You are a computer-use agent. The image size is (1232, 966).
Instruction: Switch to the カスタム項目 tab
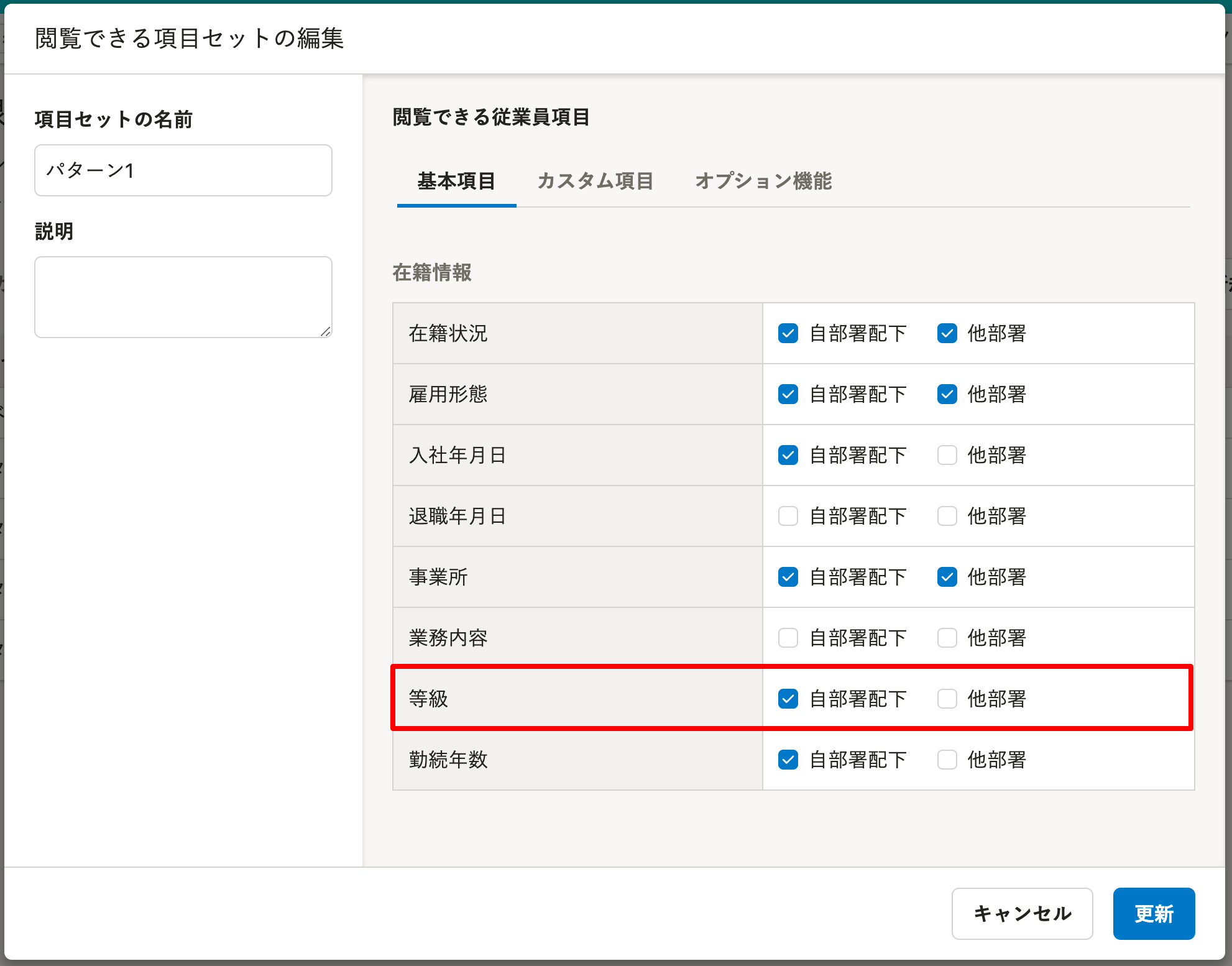pyautogui.click(x=595, y=181)
